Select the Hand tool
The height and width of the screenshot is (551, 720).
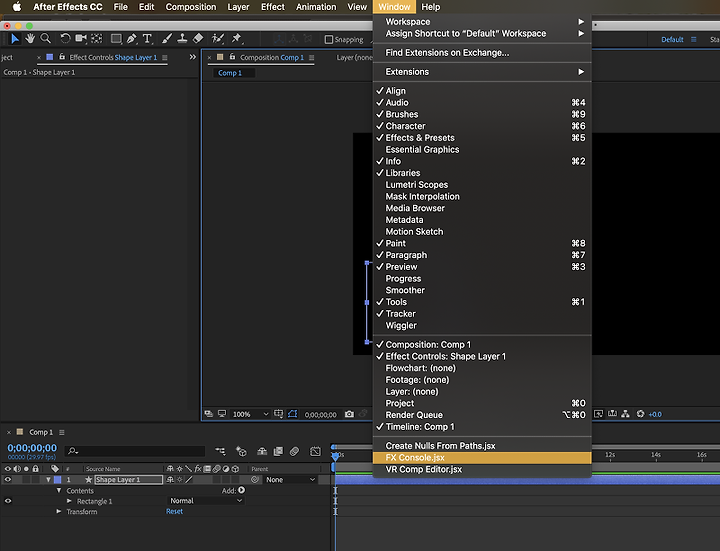[x=30, y=39]
